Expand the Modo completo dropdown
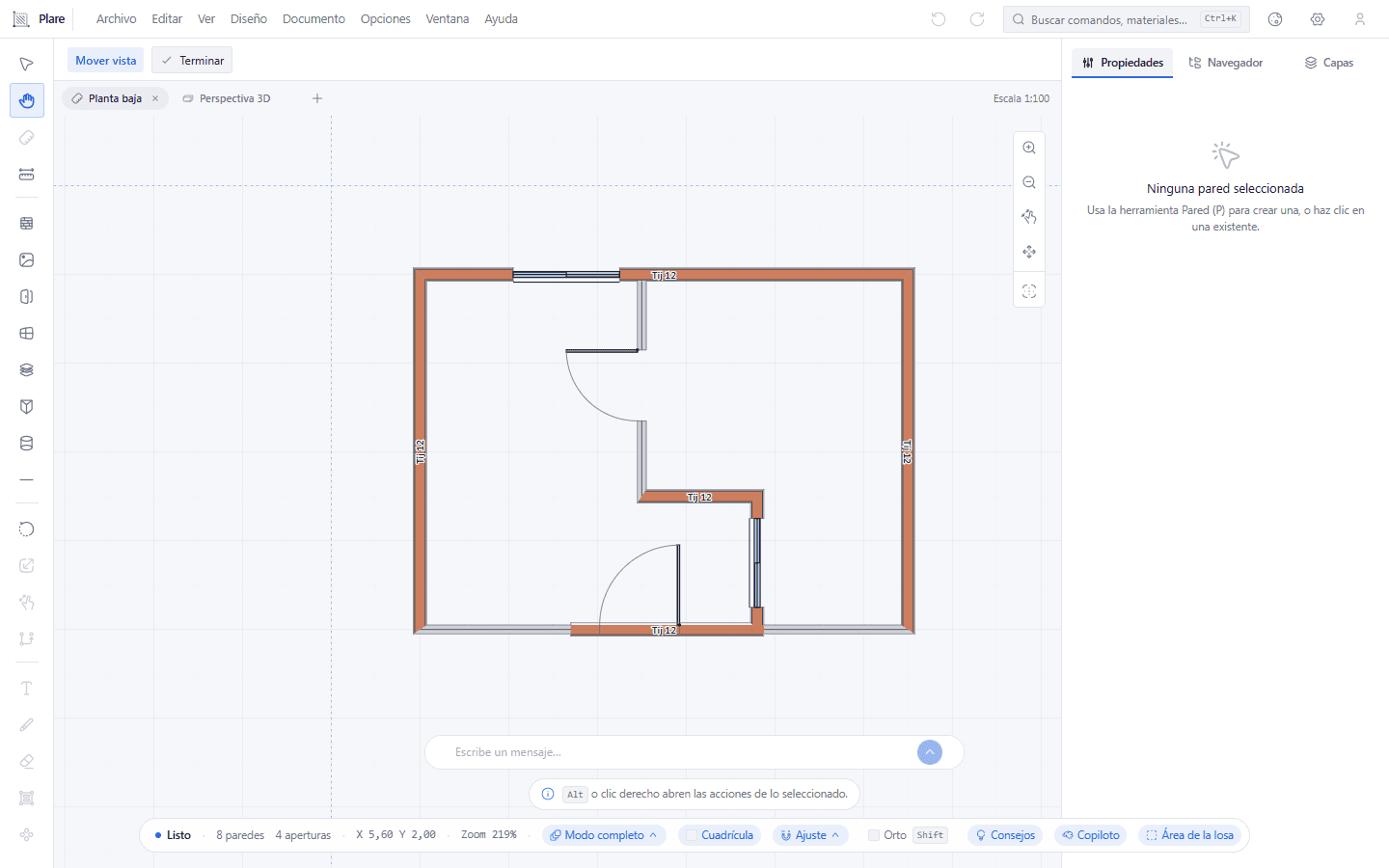Image resolution: width=1389 pixels, height=868 pixels. 604,835
